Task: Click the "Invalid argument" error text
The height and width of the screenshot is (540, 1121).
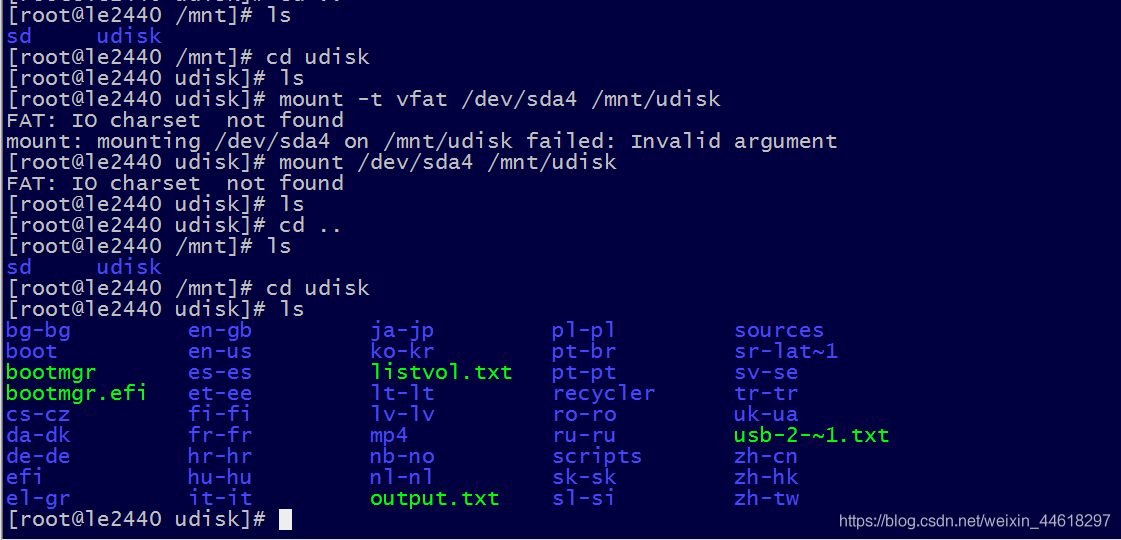Action: (x=733, y=141)
